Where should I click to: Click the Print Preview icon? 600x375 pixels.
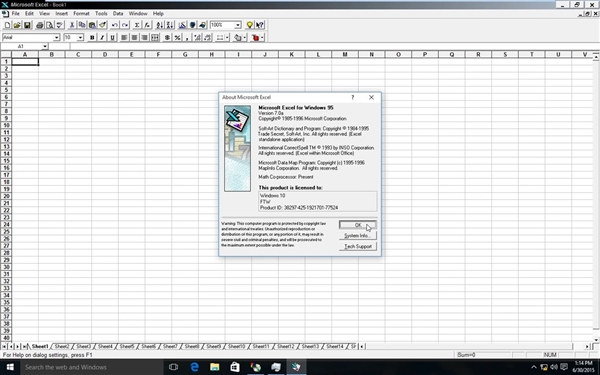click(x=50, y=25)
